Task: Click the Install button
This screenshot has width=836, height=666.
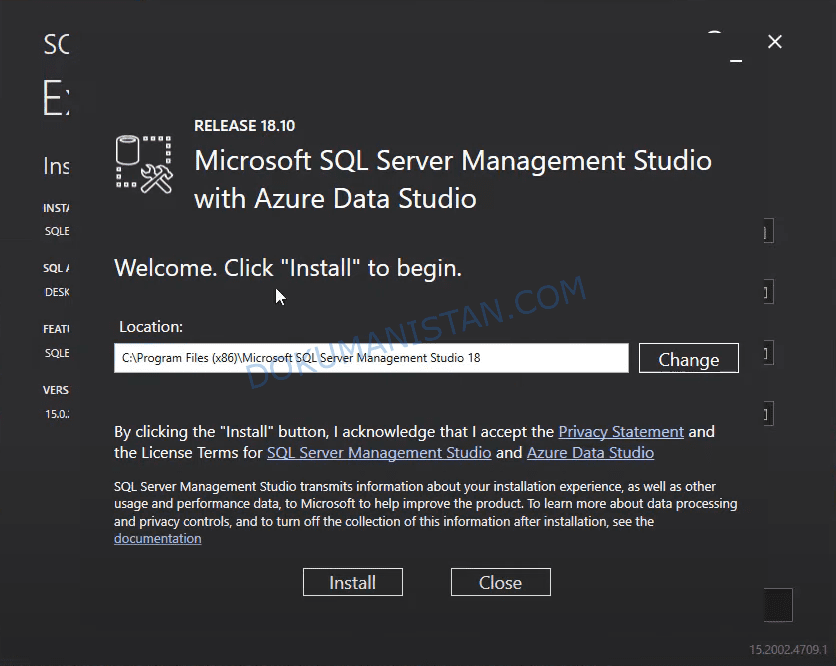Action: [x=352, y=582]
